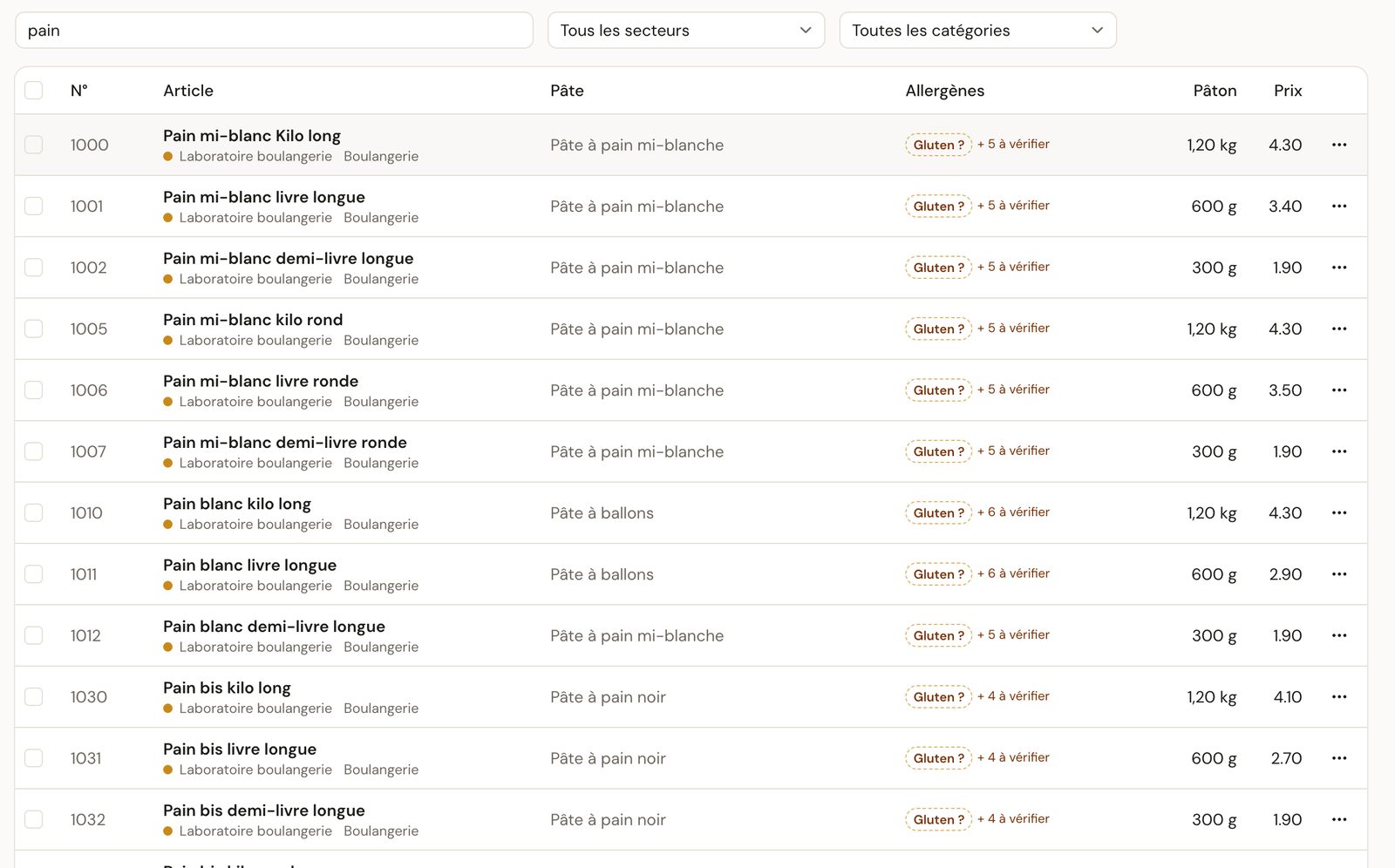
Task: Click the 'Prix' column header
Action: pos(1288,91)
